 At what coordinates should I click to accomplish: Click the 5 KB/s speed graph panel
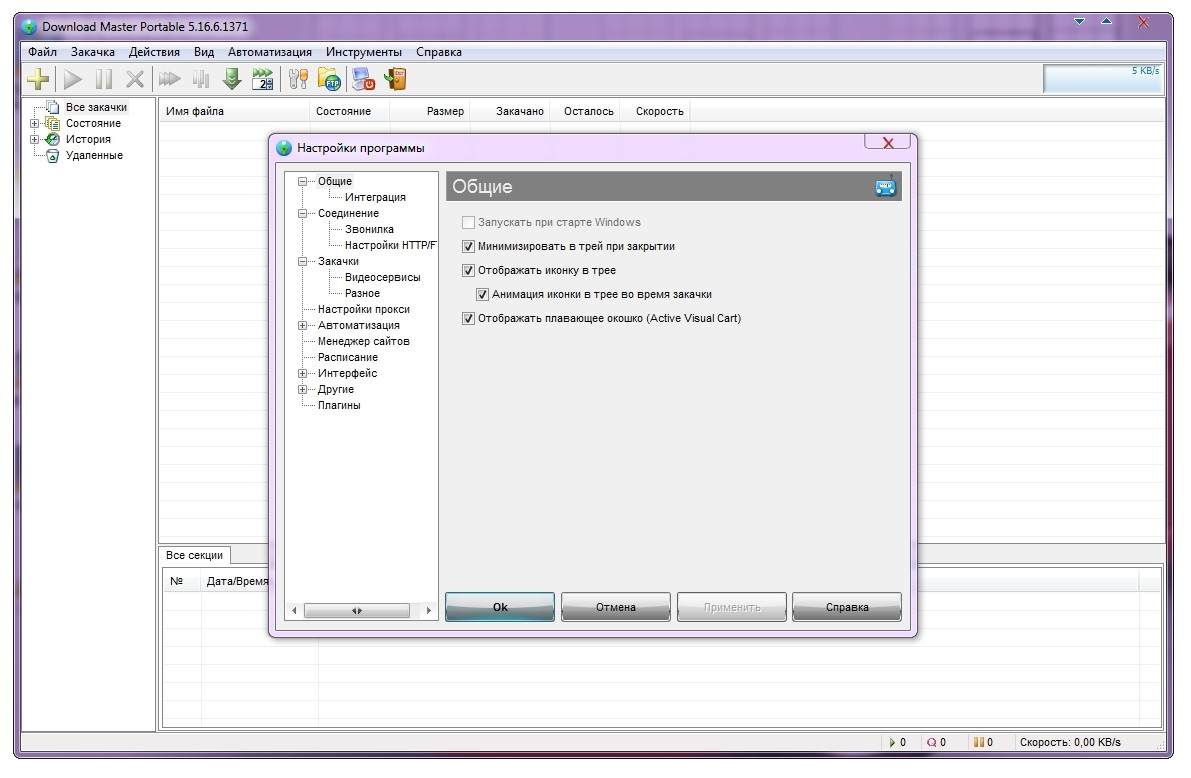1103,78
